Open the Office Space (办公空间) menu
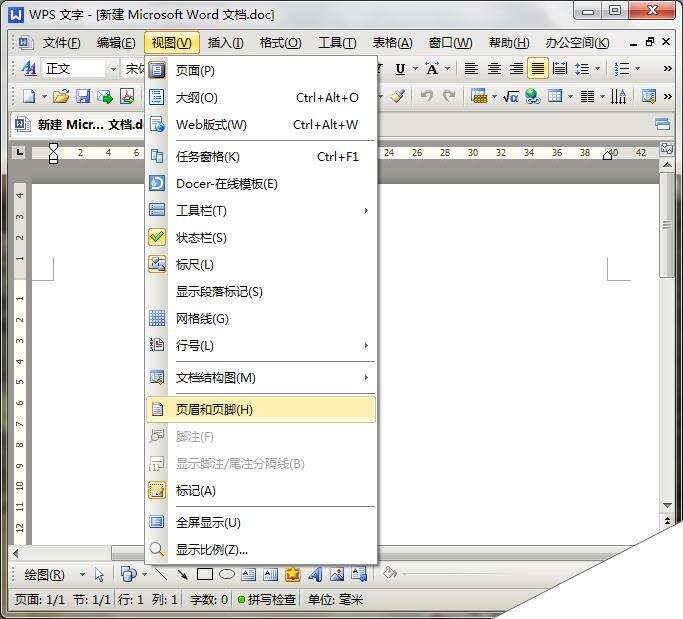This screenshot has width=683, height=619. (x=577, y=43)
